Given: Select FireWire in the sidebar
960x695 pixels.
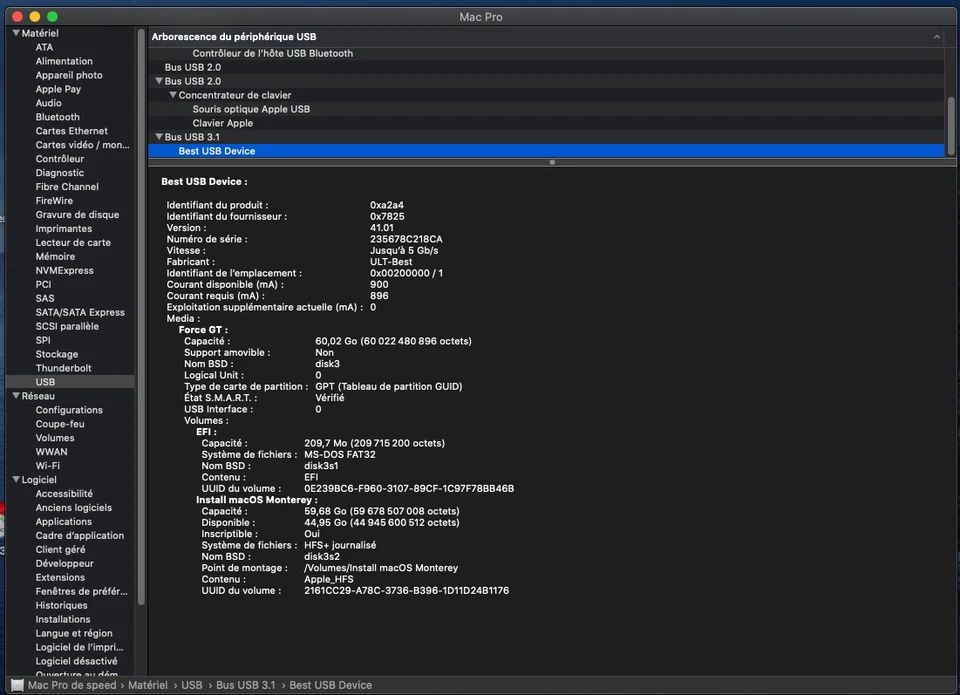Looking at the screenshot, I should click(54, 201).
